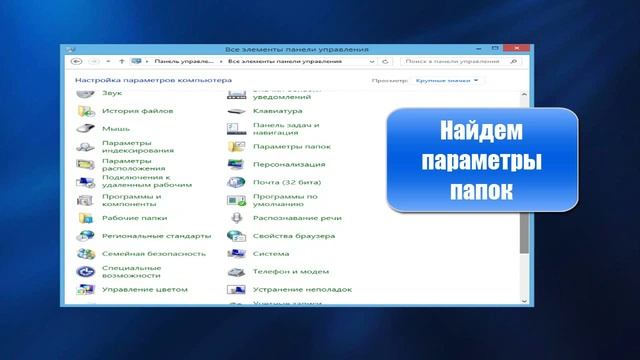Viewport: 640px width, 360px height.
Task: Click Телефон и модем label
Action: coord(291,271)
